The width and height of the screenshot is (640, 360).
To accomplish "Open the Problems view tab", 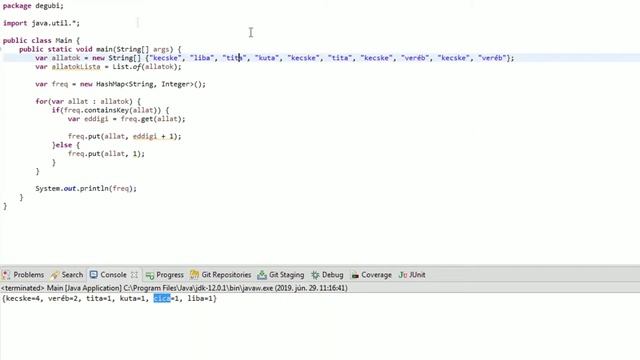I will click(23, 275).
